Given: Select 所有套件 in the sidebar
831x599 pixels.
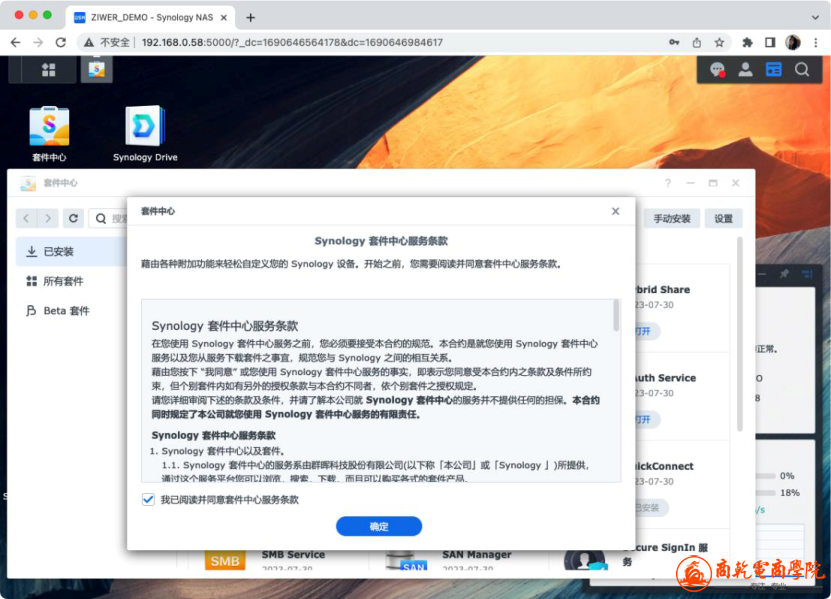Looking at the screenshot, I should (72, 281).
